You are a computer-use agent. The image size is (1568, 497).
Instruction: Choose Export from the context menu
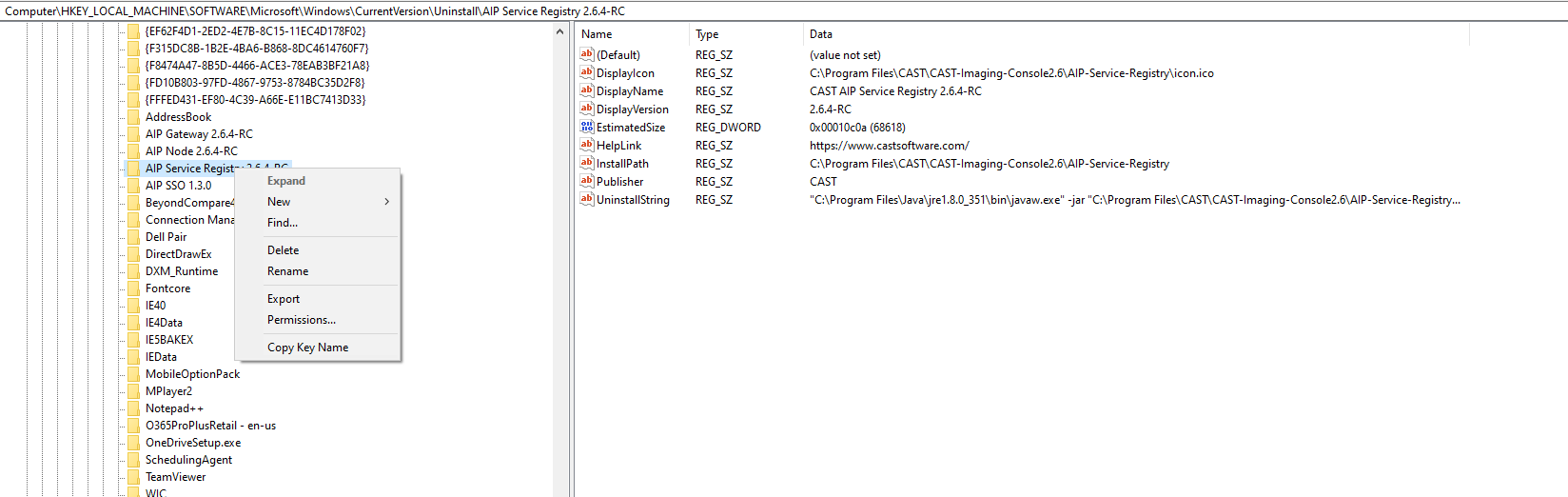[x=318, y=299]
